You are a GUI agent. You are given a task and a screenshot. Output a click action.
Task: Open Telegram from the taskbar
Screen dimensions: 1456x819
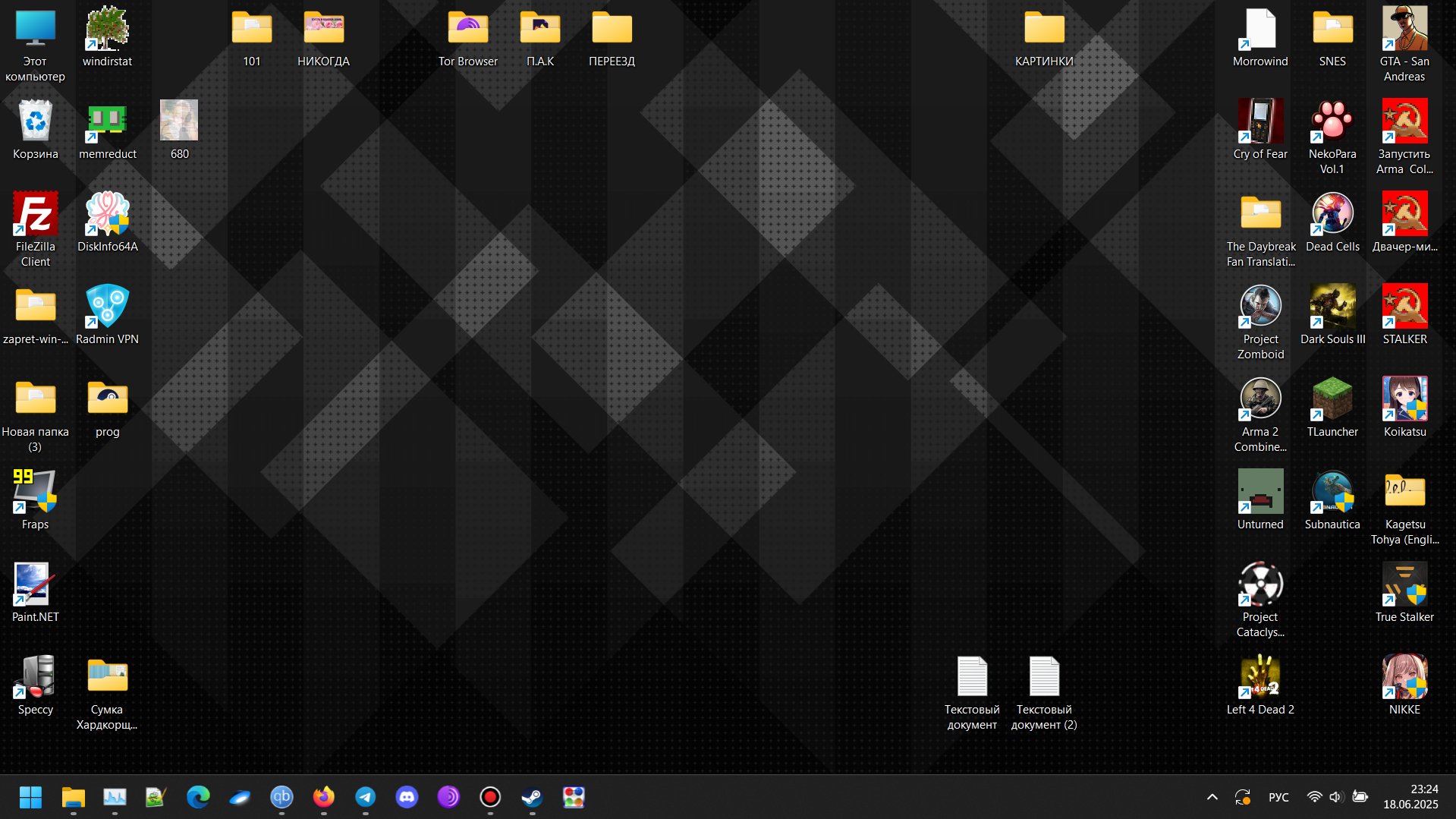point(365,797)
